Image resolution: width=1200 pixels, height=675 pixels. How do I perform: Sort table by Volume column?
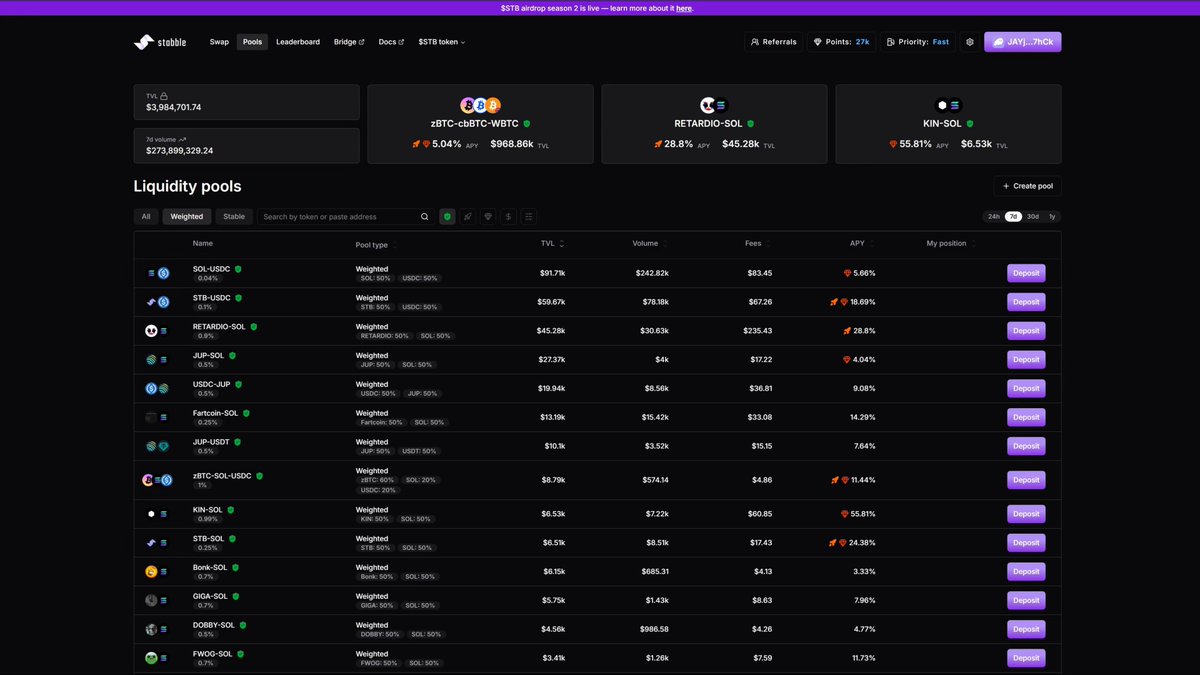[x=649, y=244]
